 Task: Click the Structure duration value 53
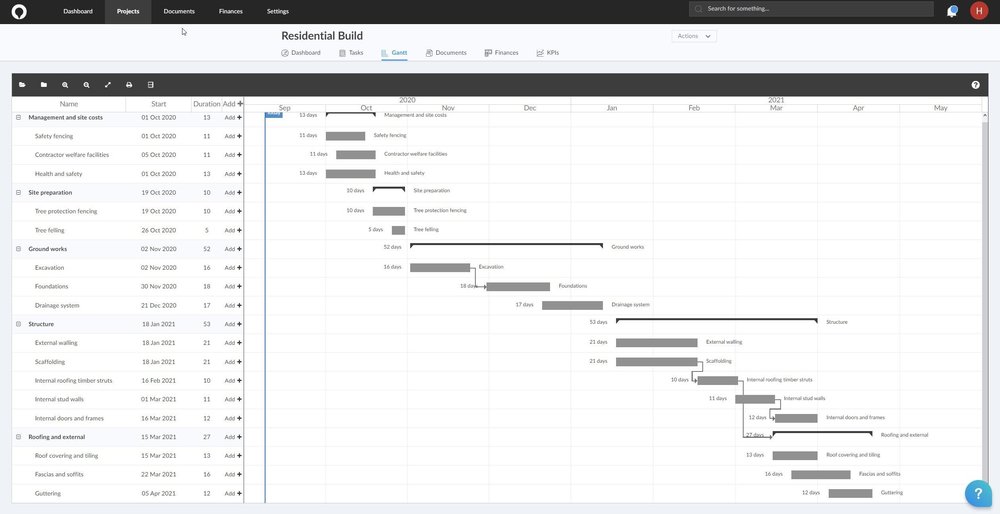(x=207, y=324)
